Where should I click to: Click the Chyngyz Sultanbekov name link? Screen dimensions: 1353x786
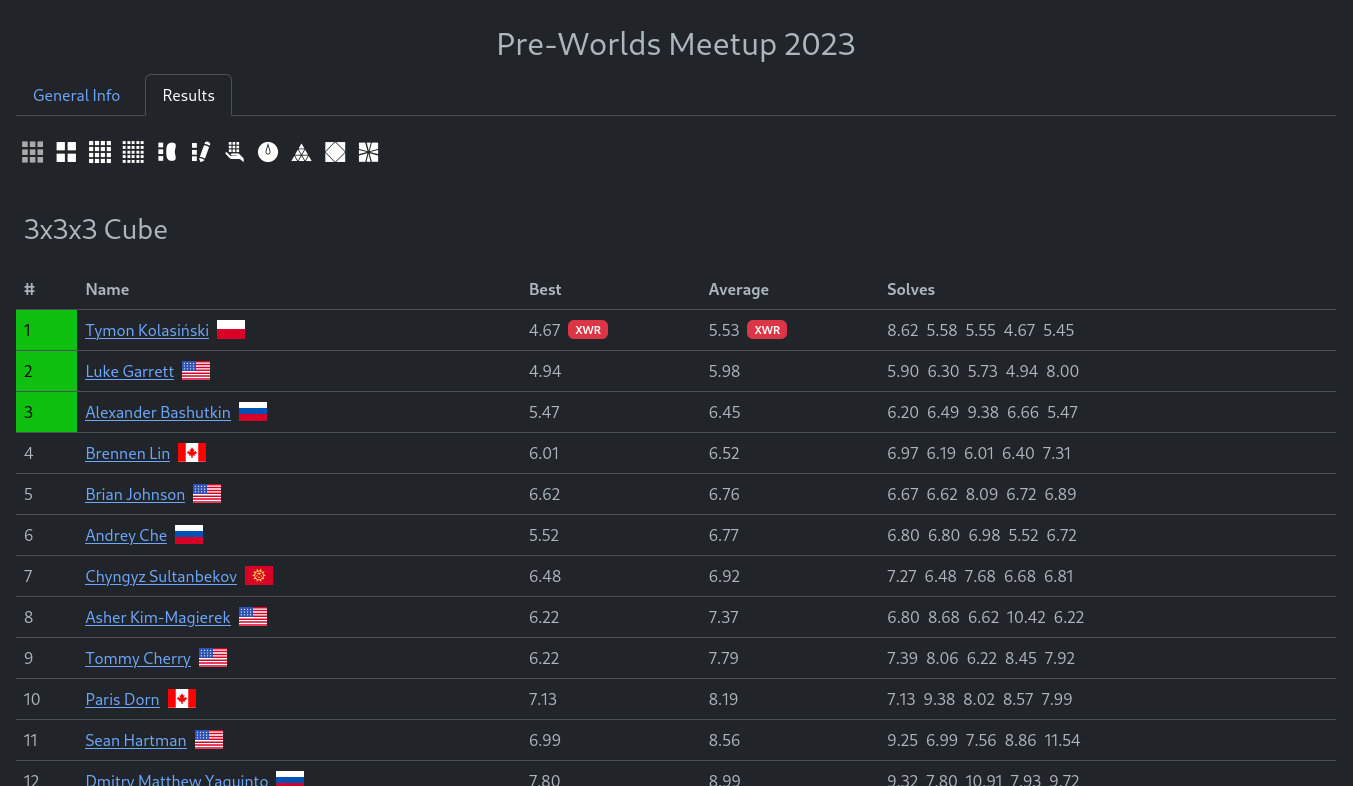click(x=161, y=576)
